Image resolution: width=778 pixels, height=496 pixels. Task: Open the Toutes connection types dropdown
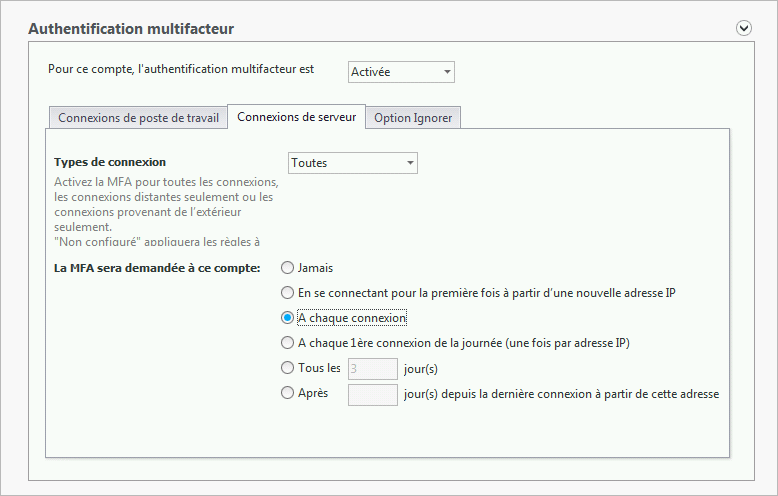coord(353,163)
